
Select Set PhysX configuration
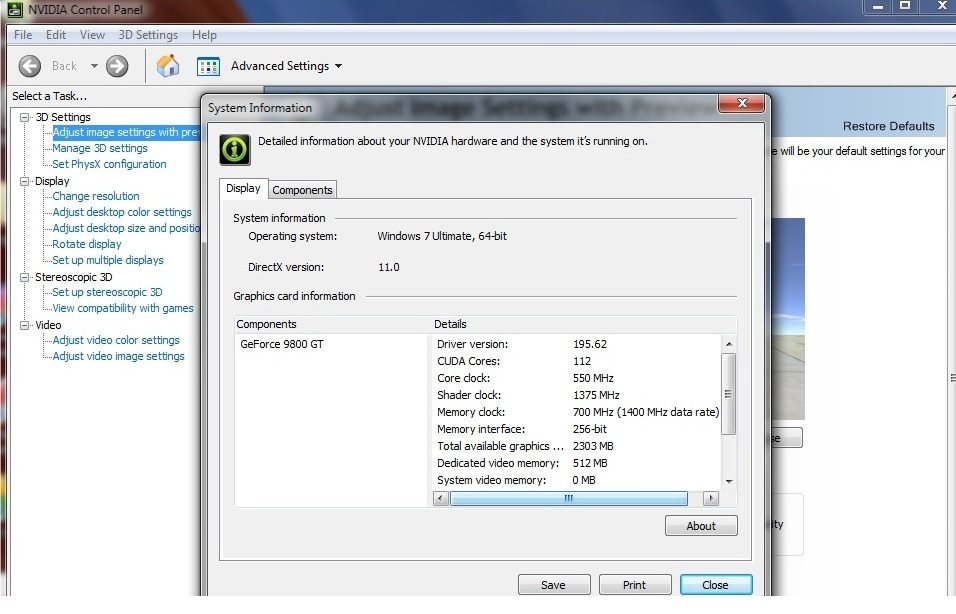[x=109, y=164]
